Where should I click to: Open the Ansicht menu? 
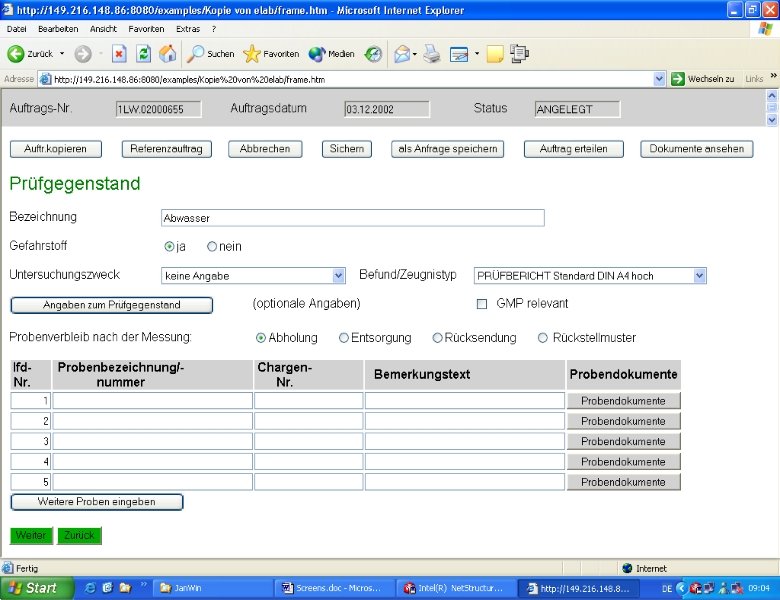(x=103, y=29)
